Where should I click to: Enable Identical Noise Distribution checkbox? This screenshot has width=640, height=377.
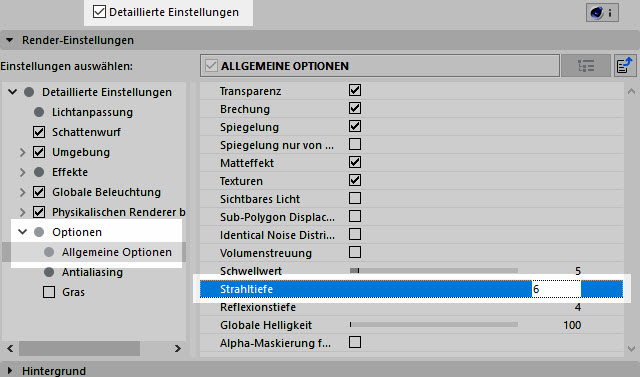pyautogui.click(x=355, y=234)
